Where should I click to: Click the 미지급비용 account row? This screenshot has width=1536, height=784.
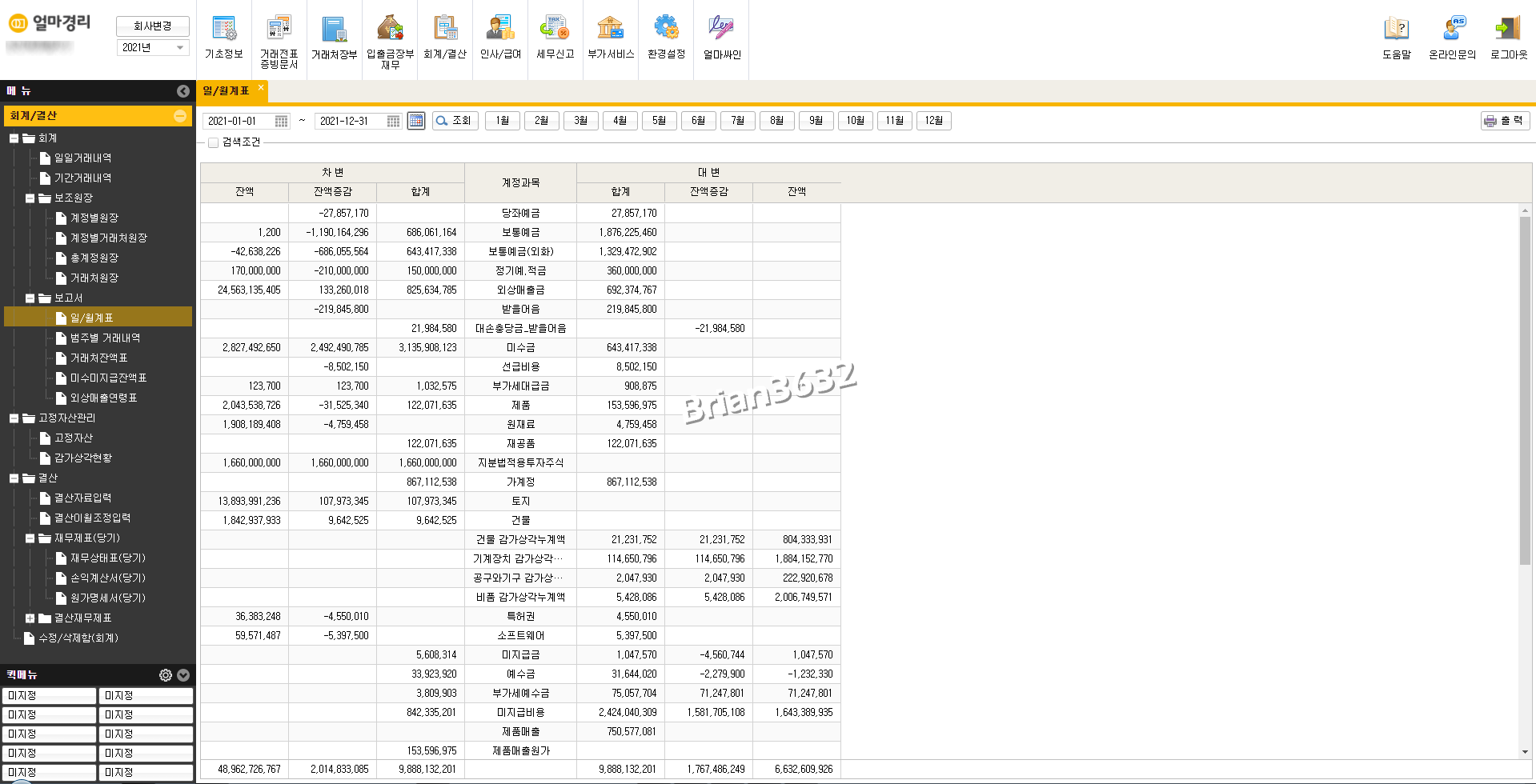click(x=520, y=713)
